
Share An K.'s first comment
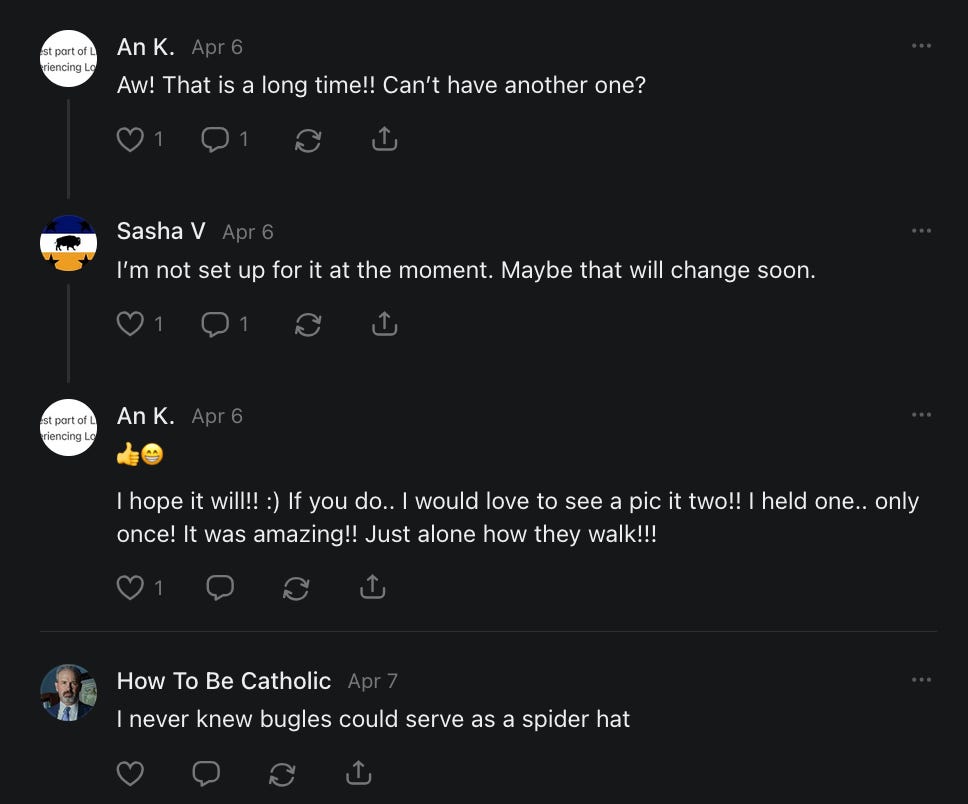(x=384, y=140)
